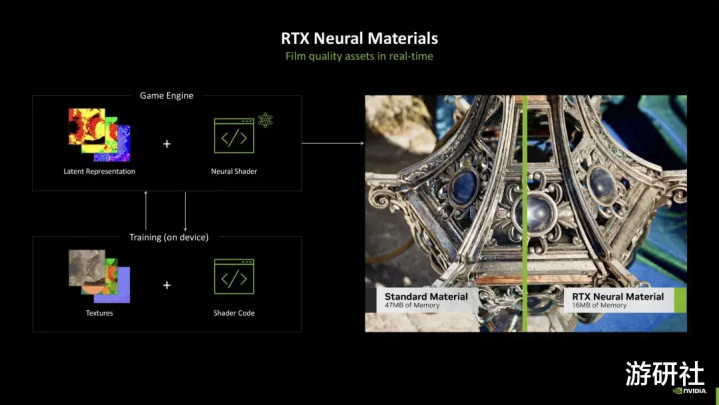Click the 'Textures' caption
This screenshot has height=405, width=719.
(x=100, y=313)
